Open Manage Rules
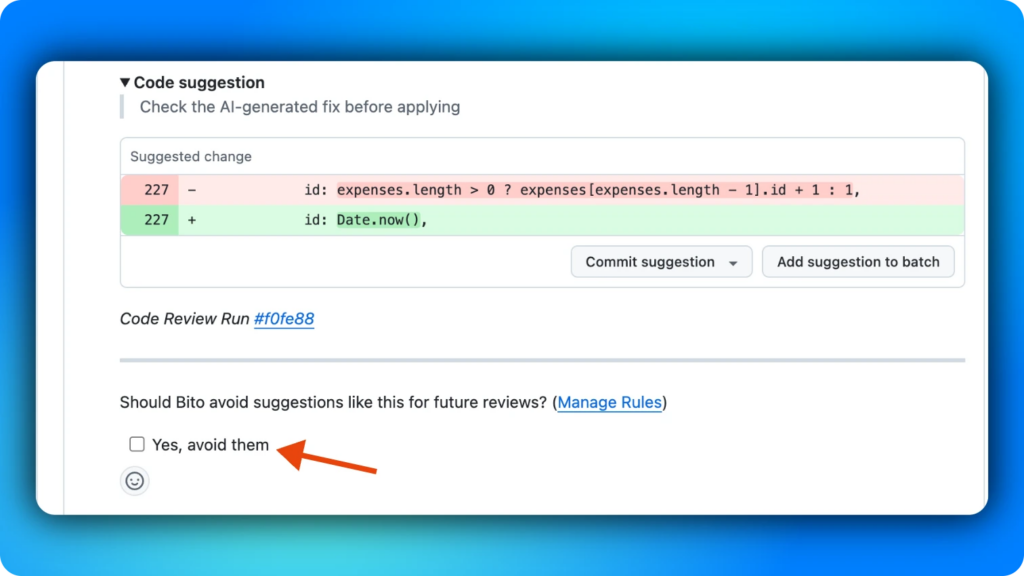 (610, 403)
